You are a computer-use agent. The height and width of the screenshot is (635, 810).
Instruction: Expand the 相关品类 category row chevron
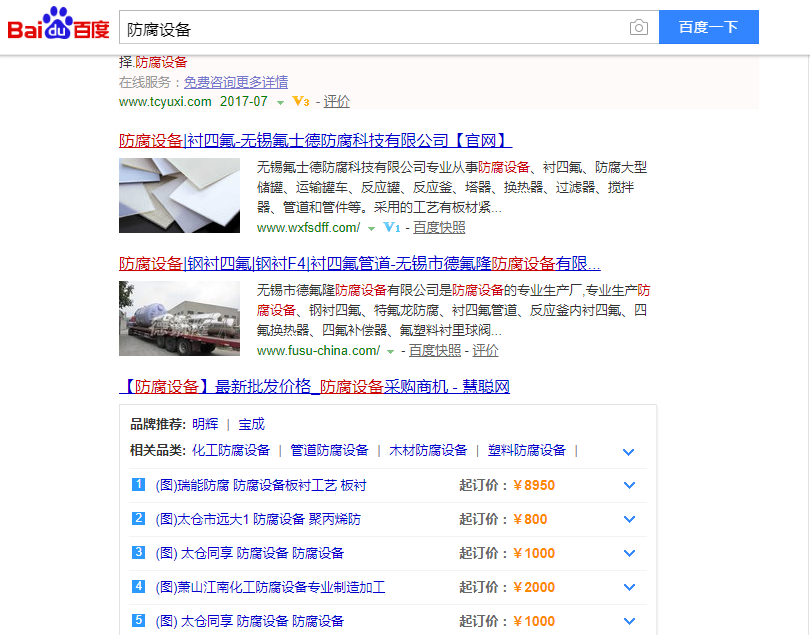[628, 452]
